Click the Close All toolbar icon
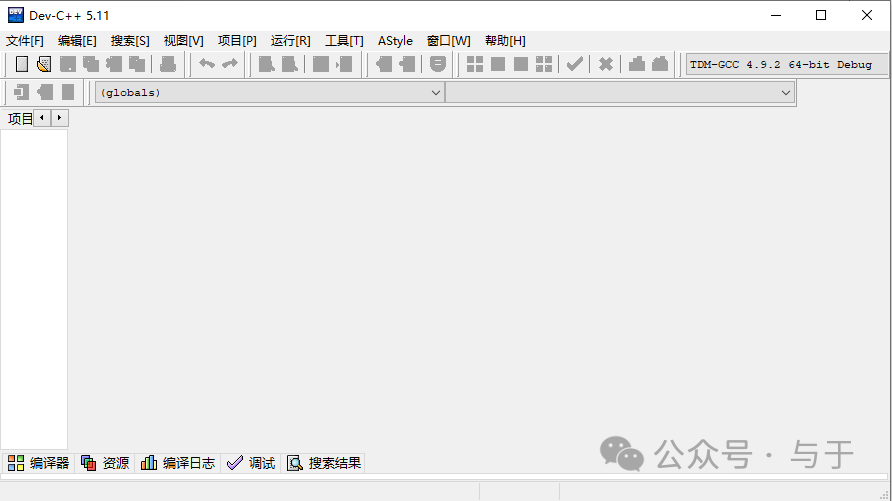 click(x=137, y=64)
